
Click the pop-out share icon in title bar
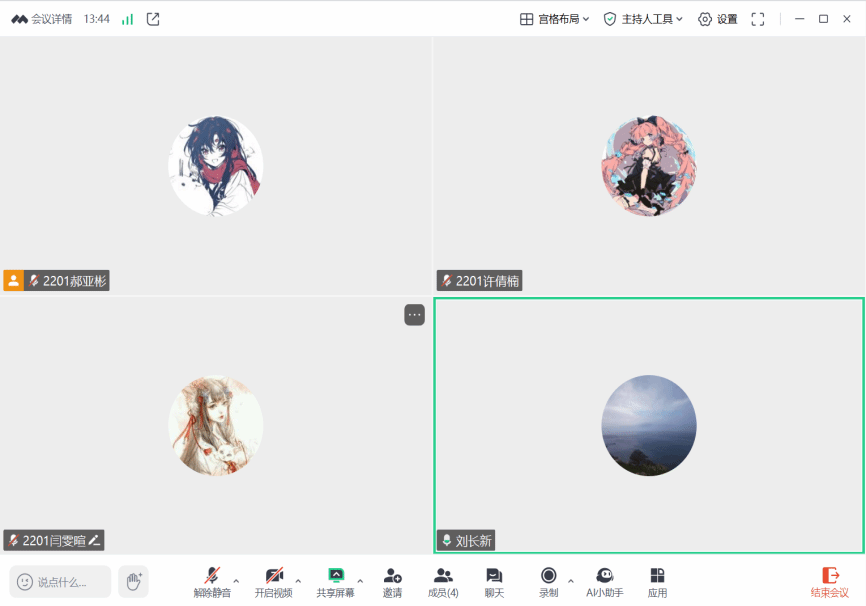(153, 19)
